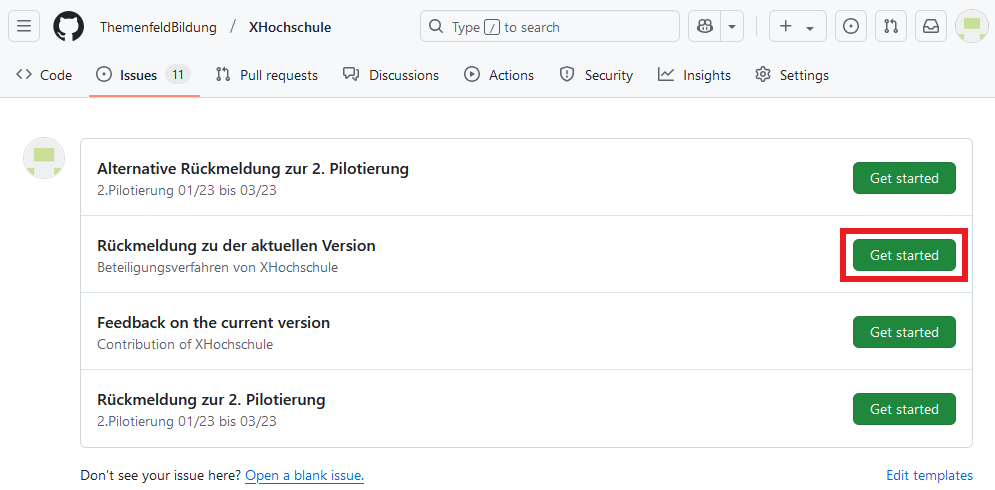Get started with Rückmeldung zur 2. Pilotierung template
Image resolution: width=995 pixels, height=490 pixels.
click(904, 409)
